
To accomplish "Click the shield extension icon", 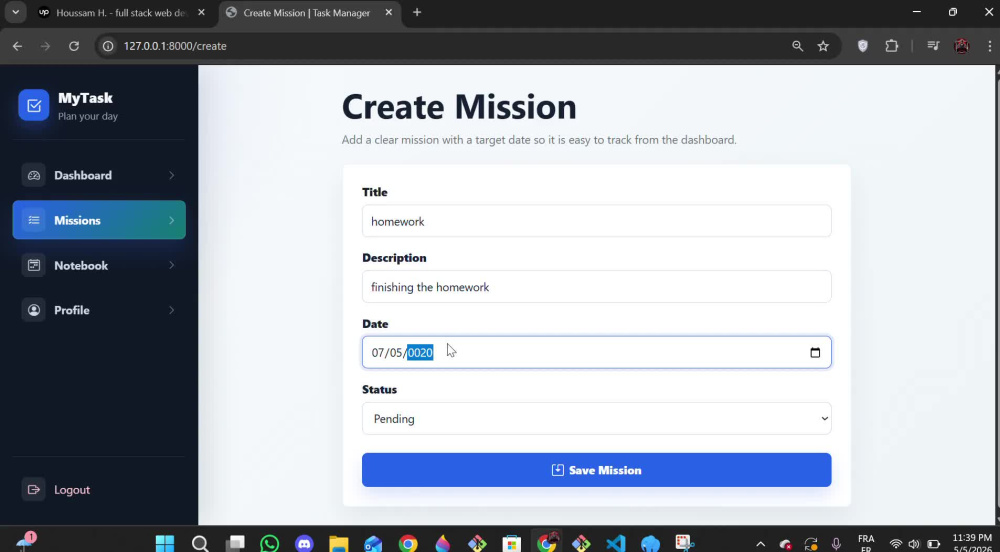I will coord(862,46).
